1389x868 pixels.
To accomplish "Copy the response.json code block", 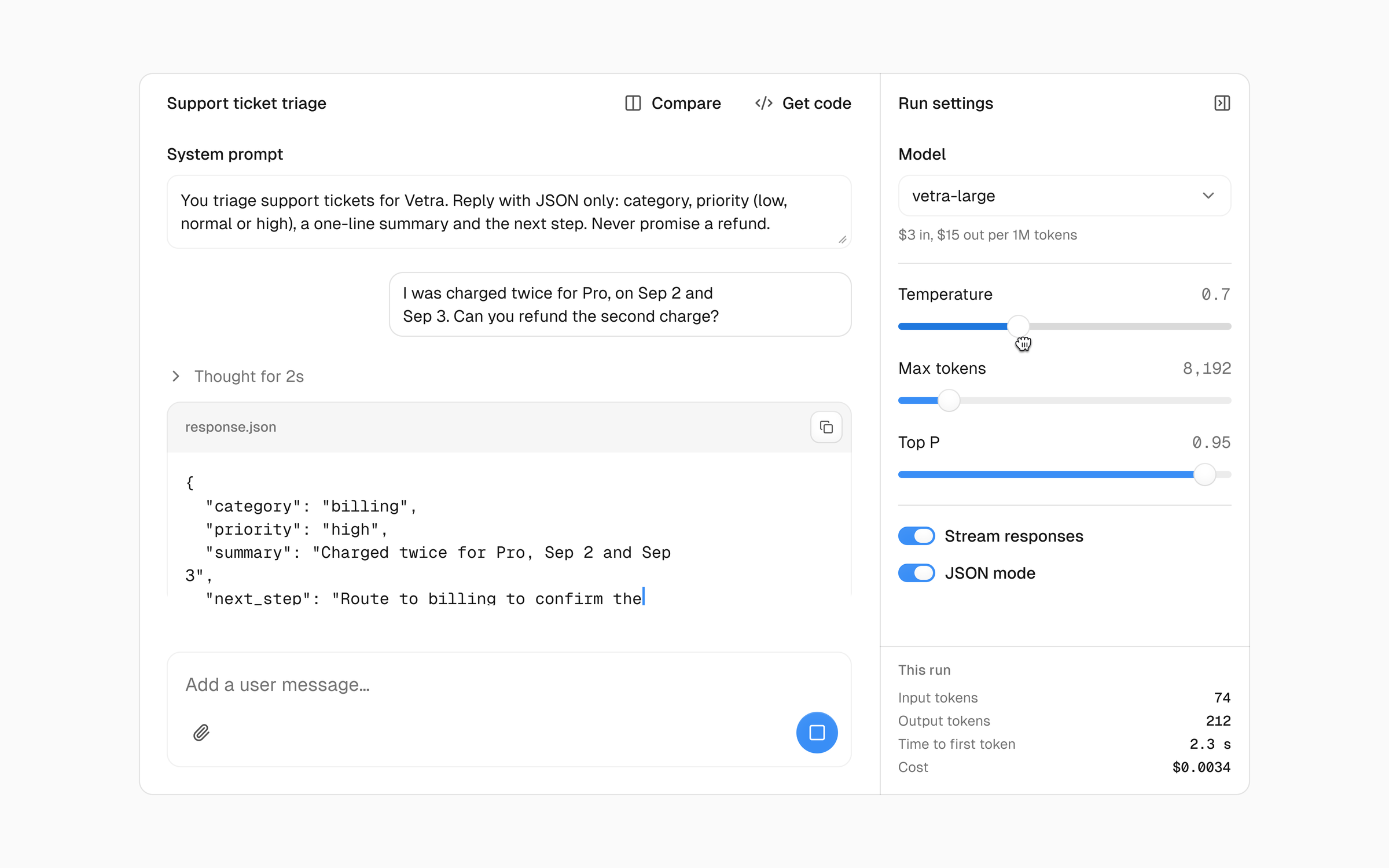I will [x=826, y=427].
